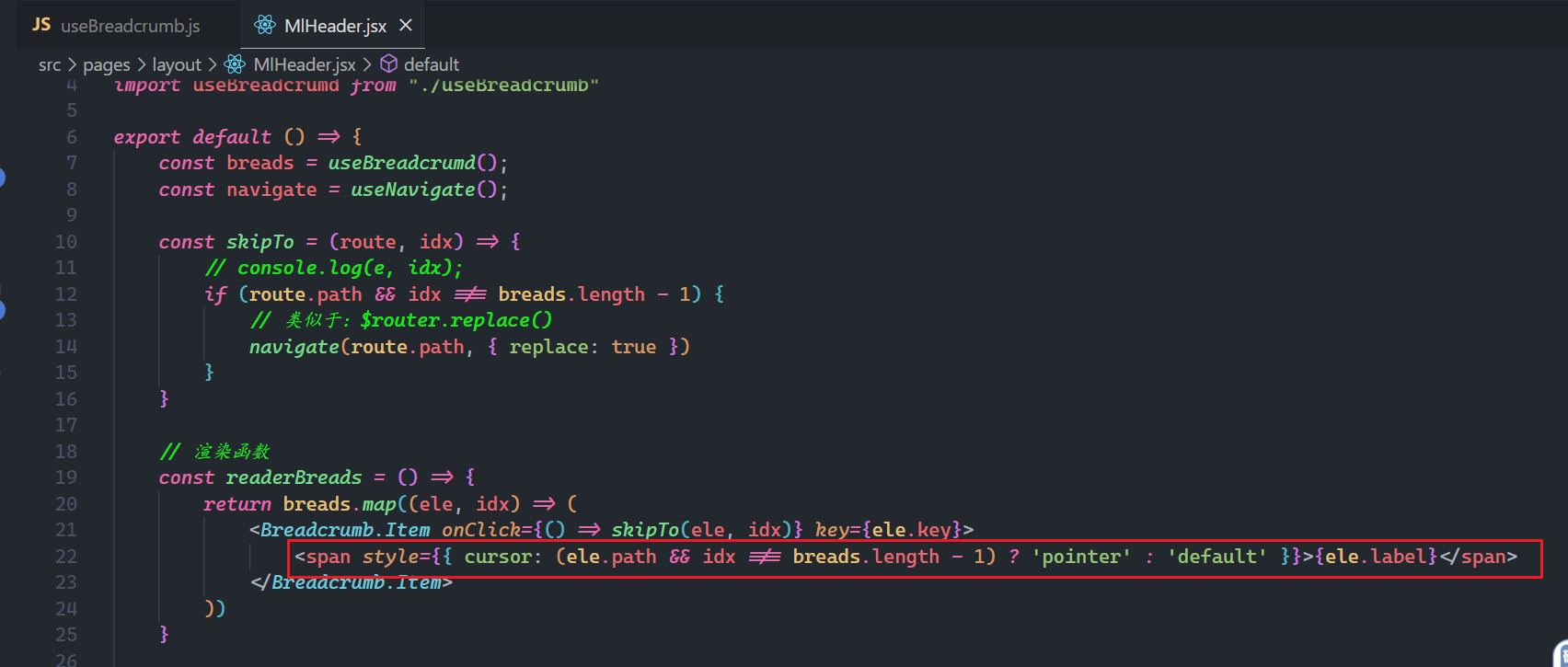This screenshot has height=667, width=1568.
Task: Open the pages breadcrumb segment
Action: point(107,64)
